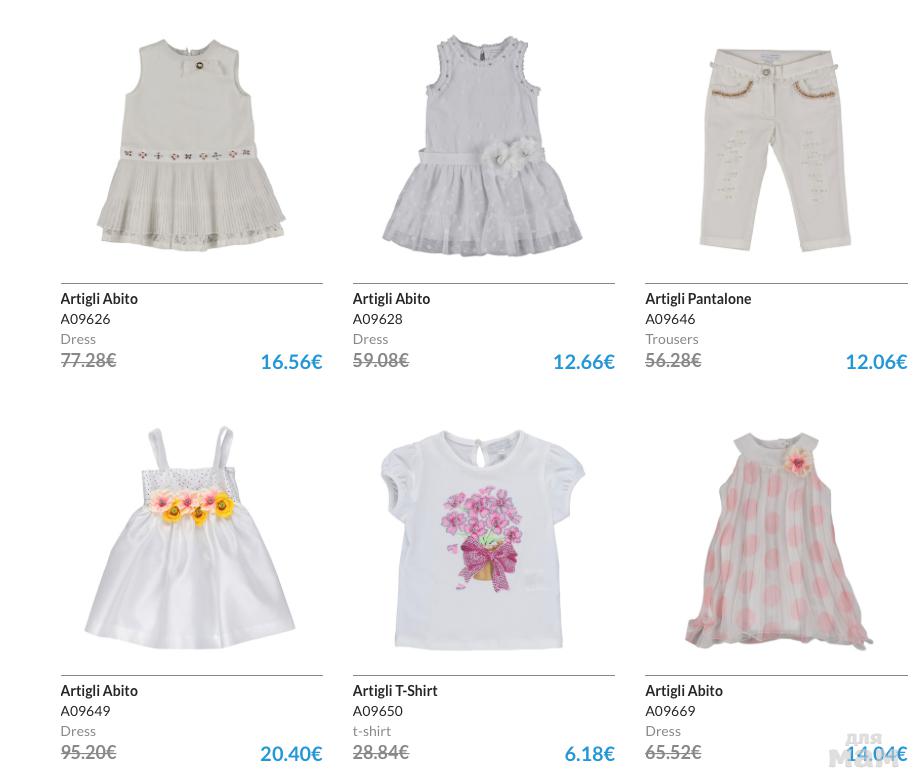This screenshot has width=914, height=782.
Task: Click the Artigli Abito title above A09626
Action: coord(99,299)
